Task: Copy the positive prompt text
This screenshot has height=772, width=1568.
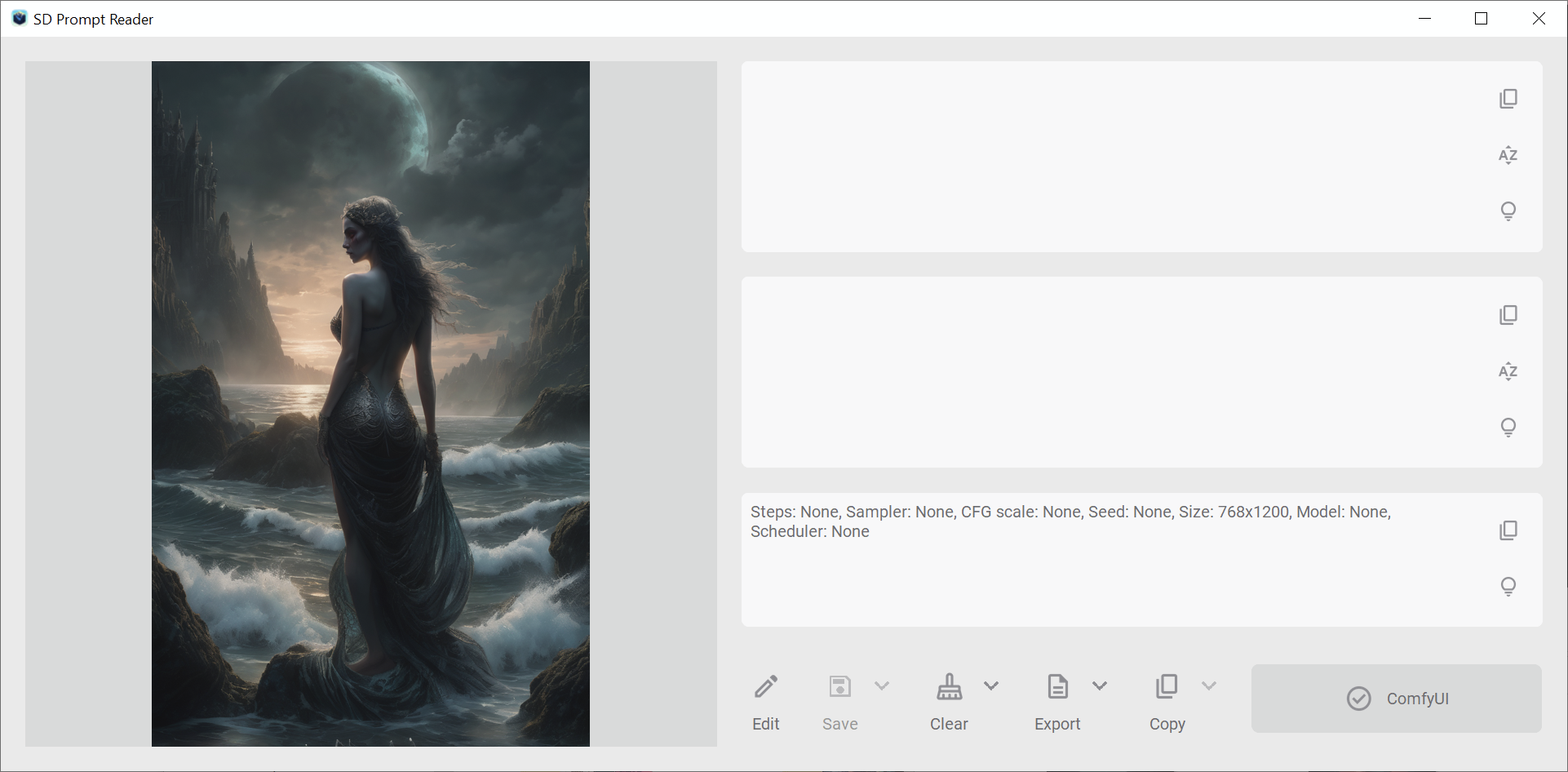Action: tap(1508, 98)
